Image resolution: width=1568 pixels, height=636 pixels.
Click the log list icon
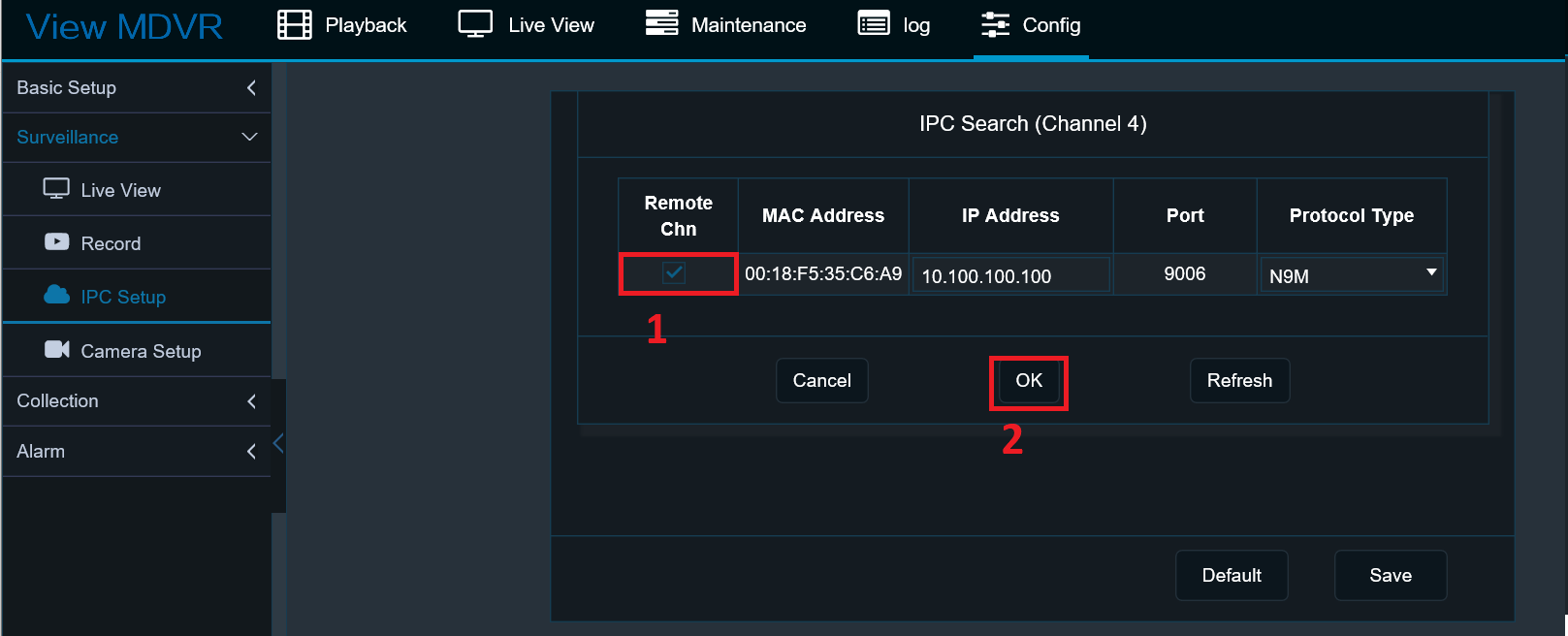click(x=874, y=24)
